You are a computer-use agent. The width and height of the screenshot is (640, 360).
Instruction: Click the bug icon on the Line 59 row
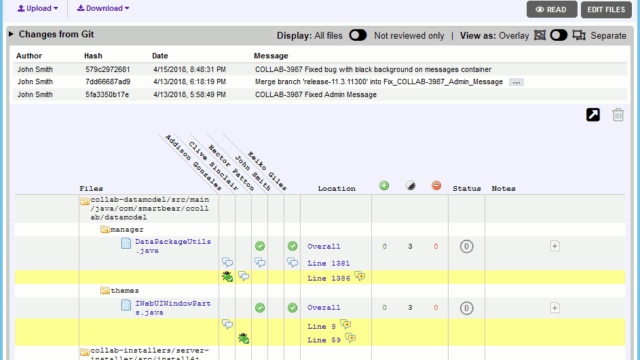(244, 338)
